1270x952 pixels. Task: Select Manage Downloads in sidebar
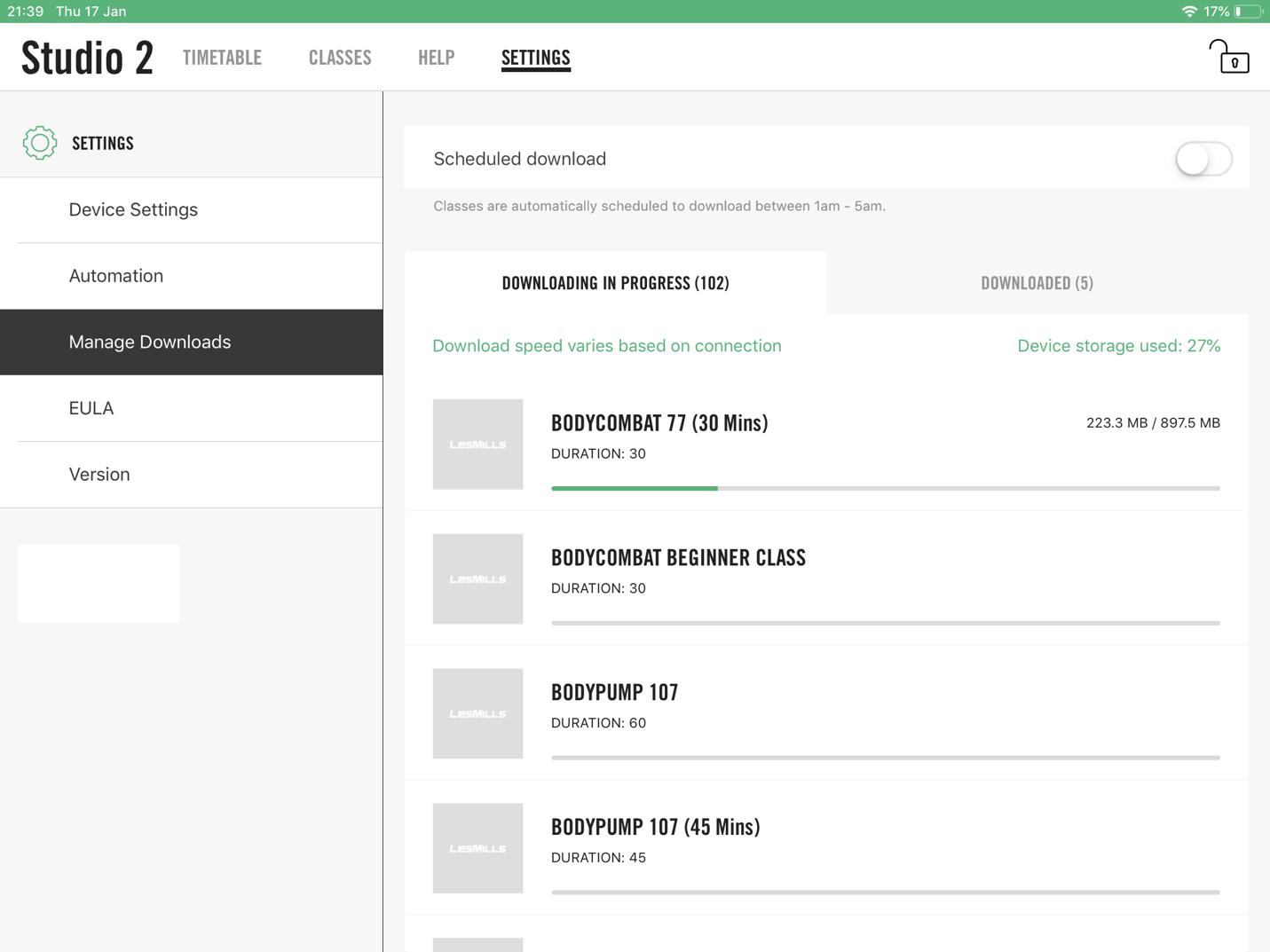pyautogui.click(x=192, y=342)
